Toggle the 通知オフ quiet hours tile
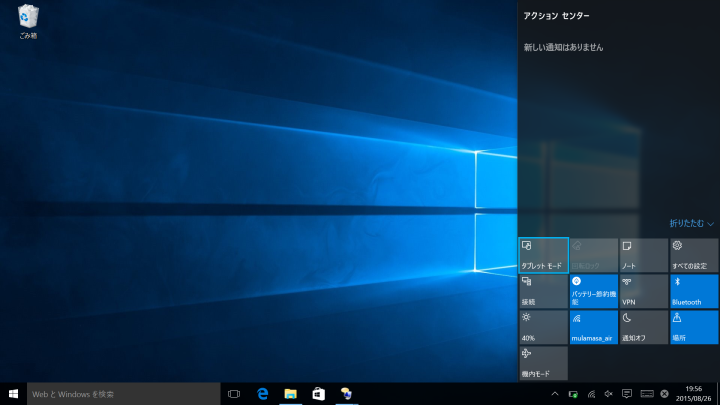Viewport: 720px width, 405px height. [x=643, y=327]
